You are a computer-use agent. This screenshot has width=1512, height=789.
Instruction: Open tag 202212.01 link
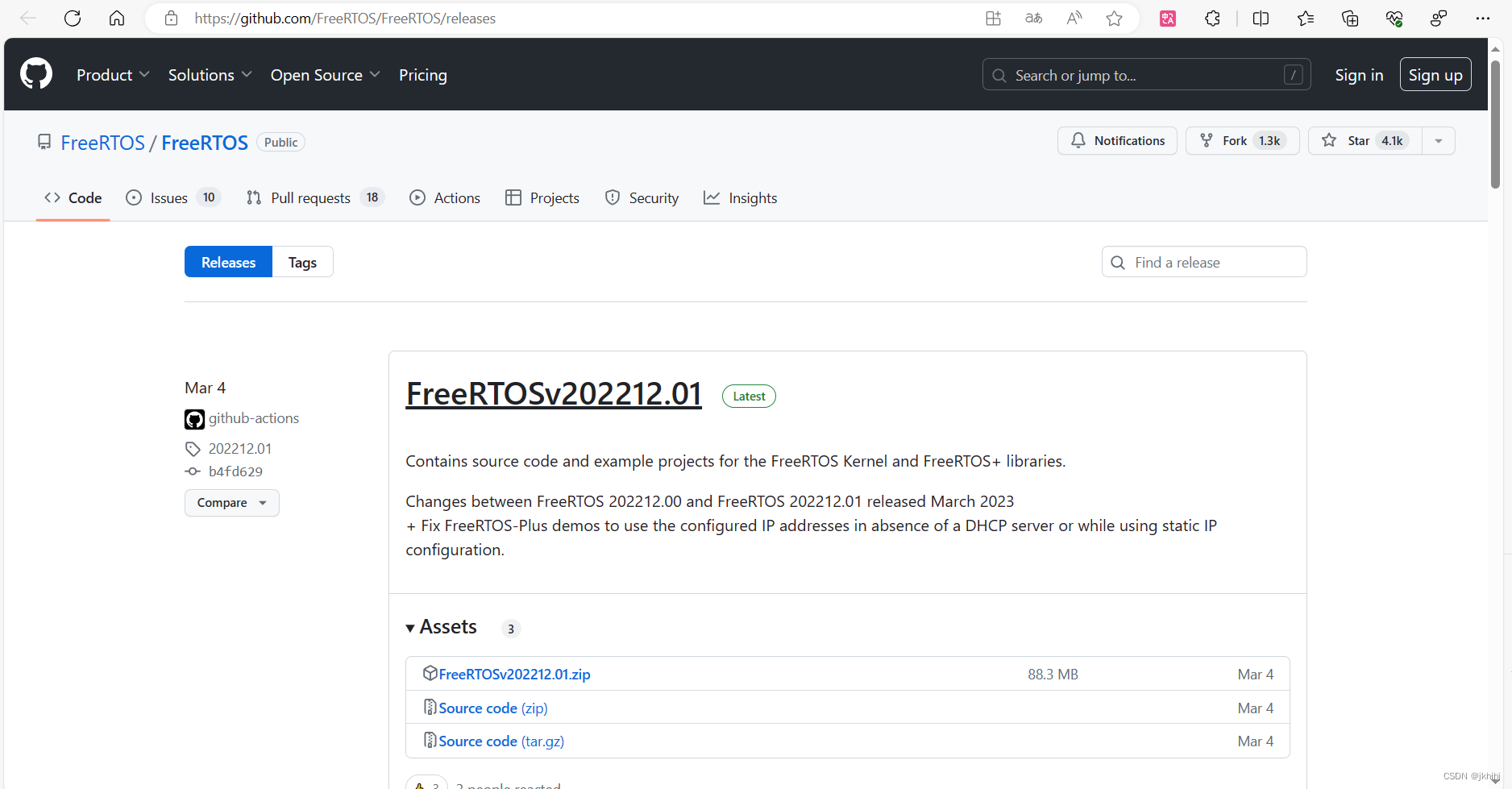(x=240, y=449)
